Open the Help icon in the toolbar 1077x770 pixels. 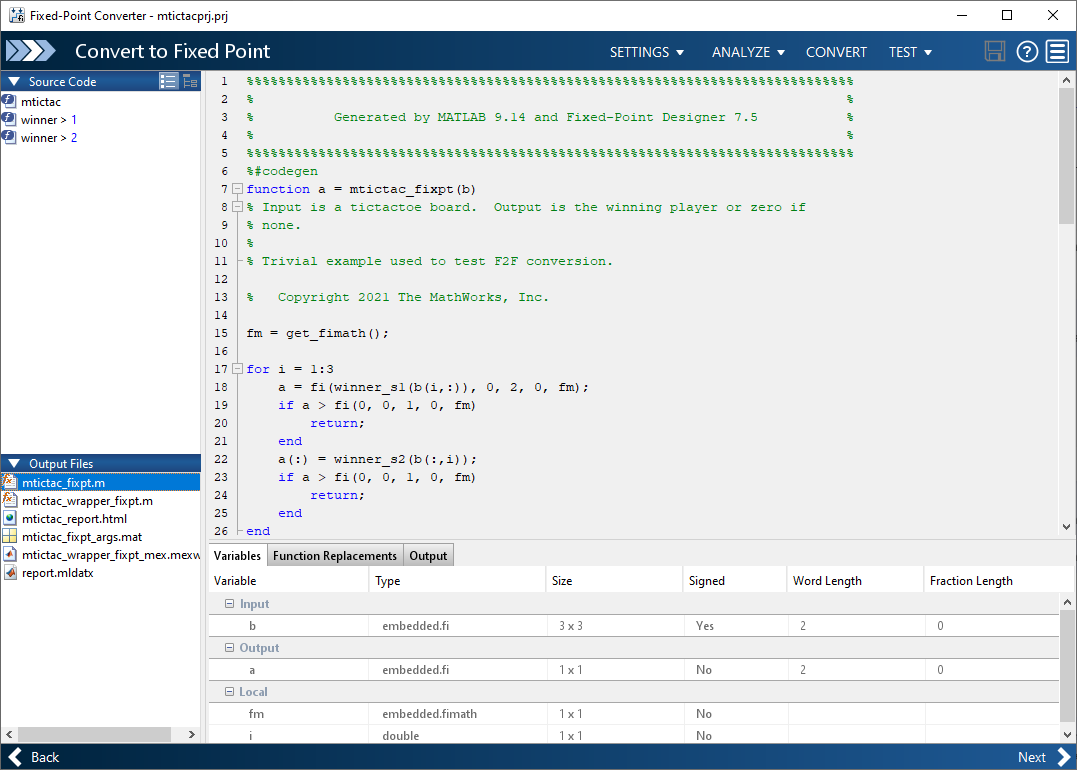(1026, 51)
